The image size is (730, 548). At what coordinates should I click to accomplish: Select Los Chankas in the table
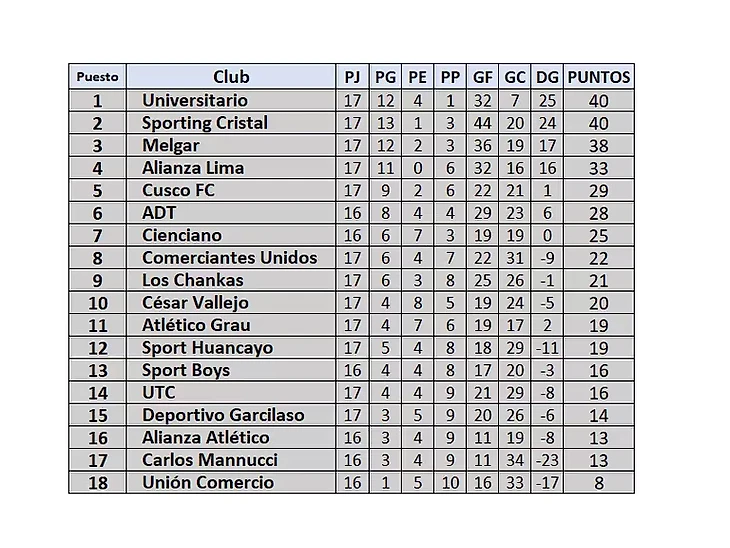point(193,280)
